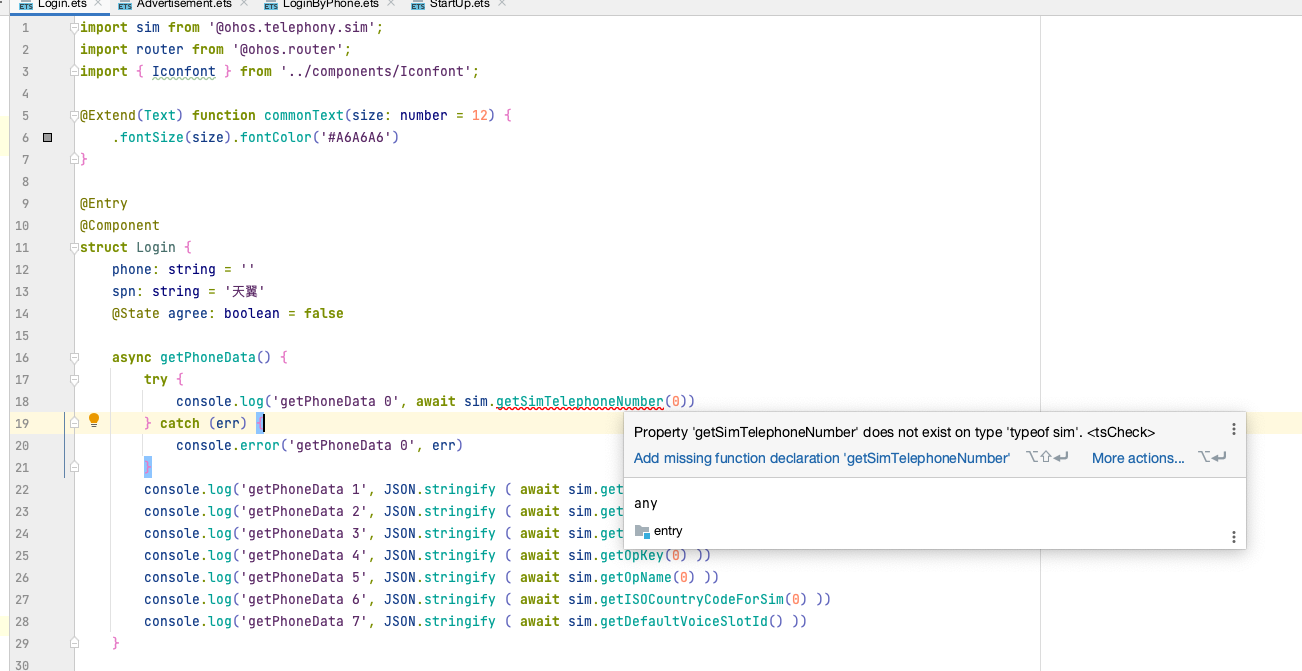
Task: Click getDefaultVoiceSlotId call on line 28
Action: pos(684,621)
